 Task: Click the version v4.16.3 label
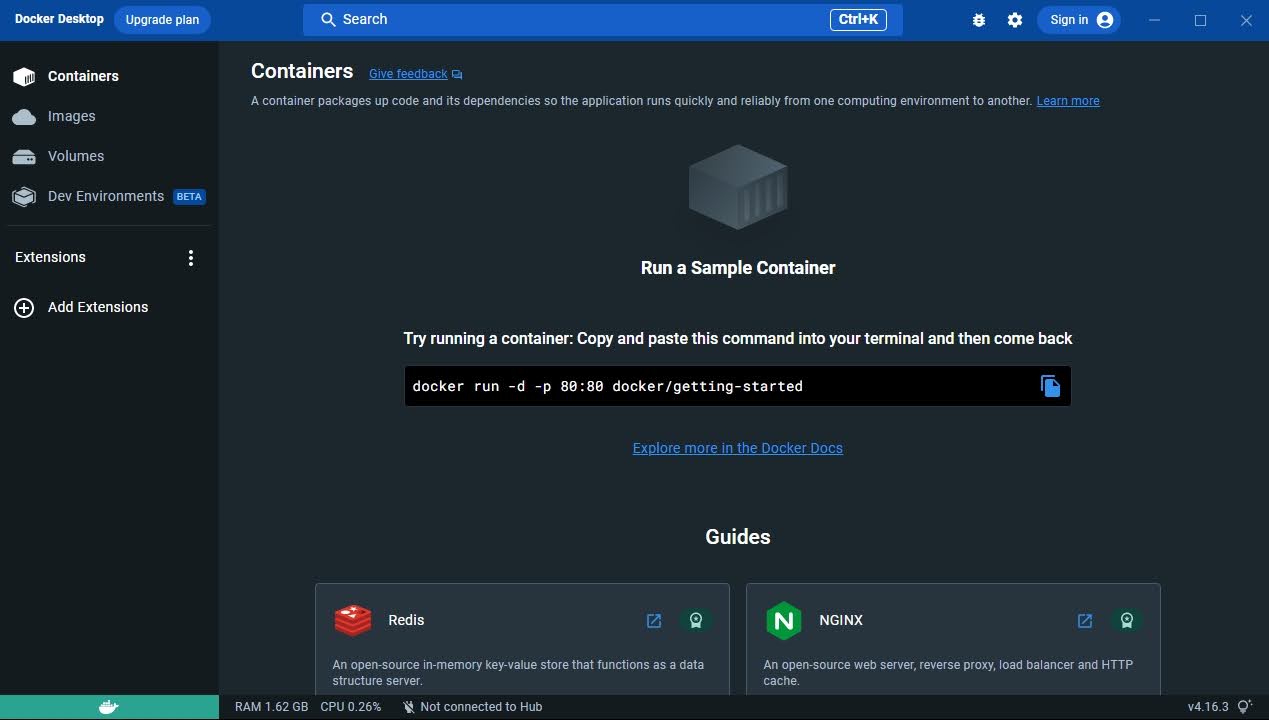[x=1208, y=707]
